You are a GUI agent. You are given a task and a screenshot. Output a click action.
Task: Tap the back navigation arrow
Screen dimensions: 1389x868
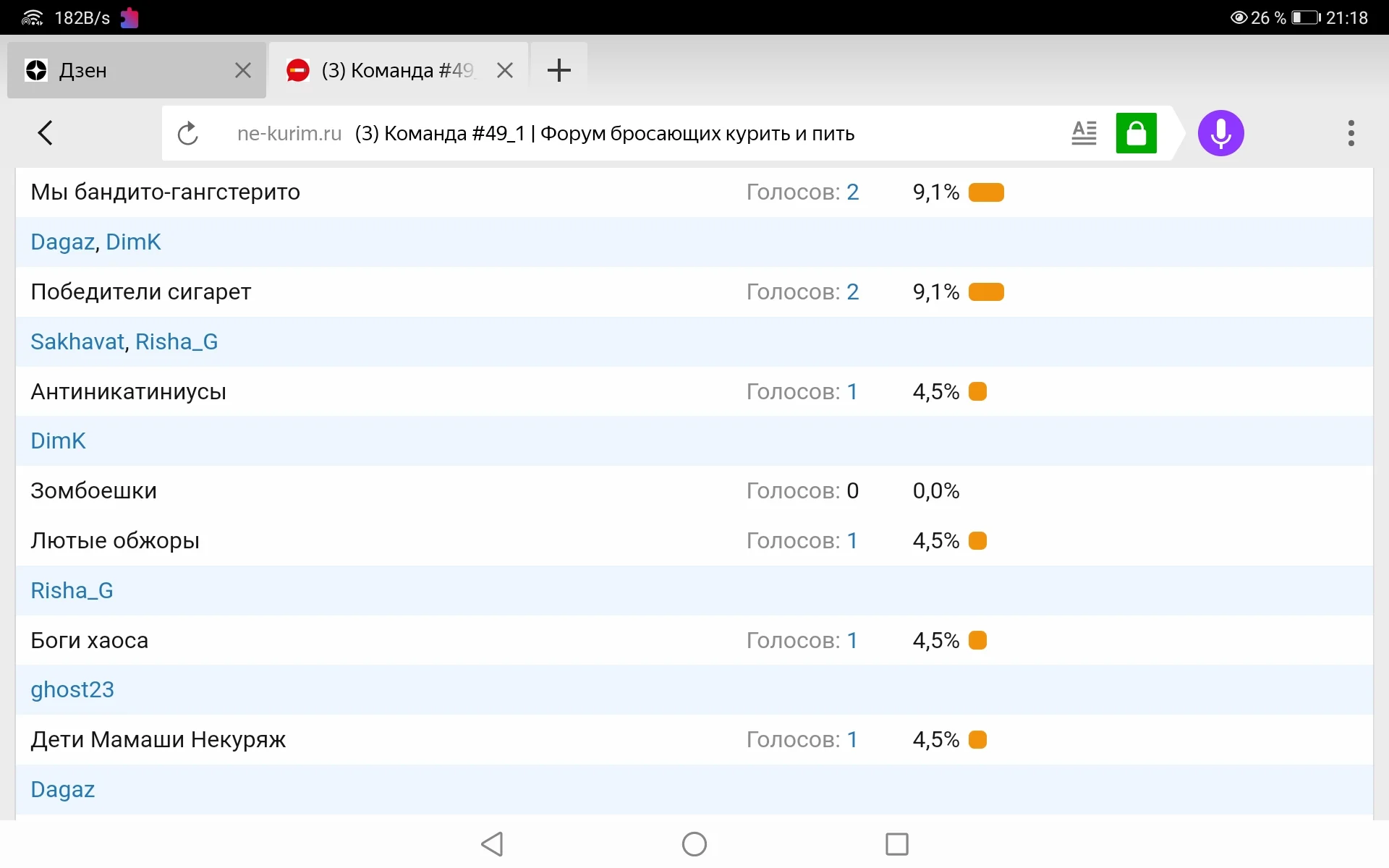click(45, 132)
